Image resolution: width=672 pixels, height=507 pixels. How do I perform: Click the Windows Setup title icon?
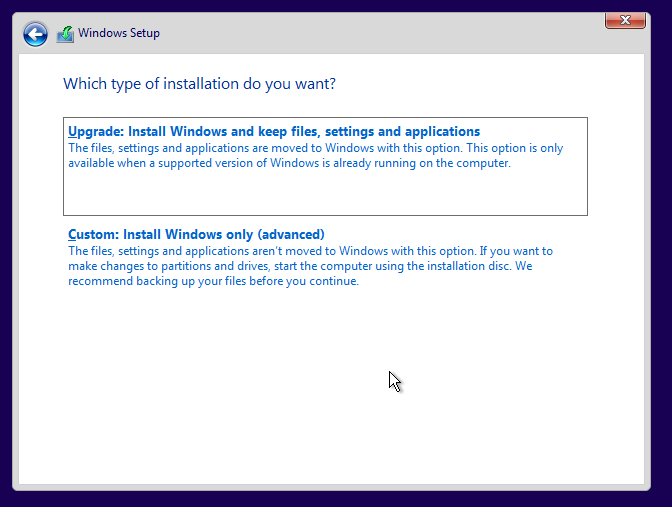click(65, 34)
